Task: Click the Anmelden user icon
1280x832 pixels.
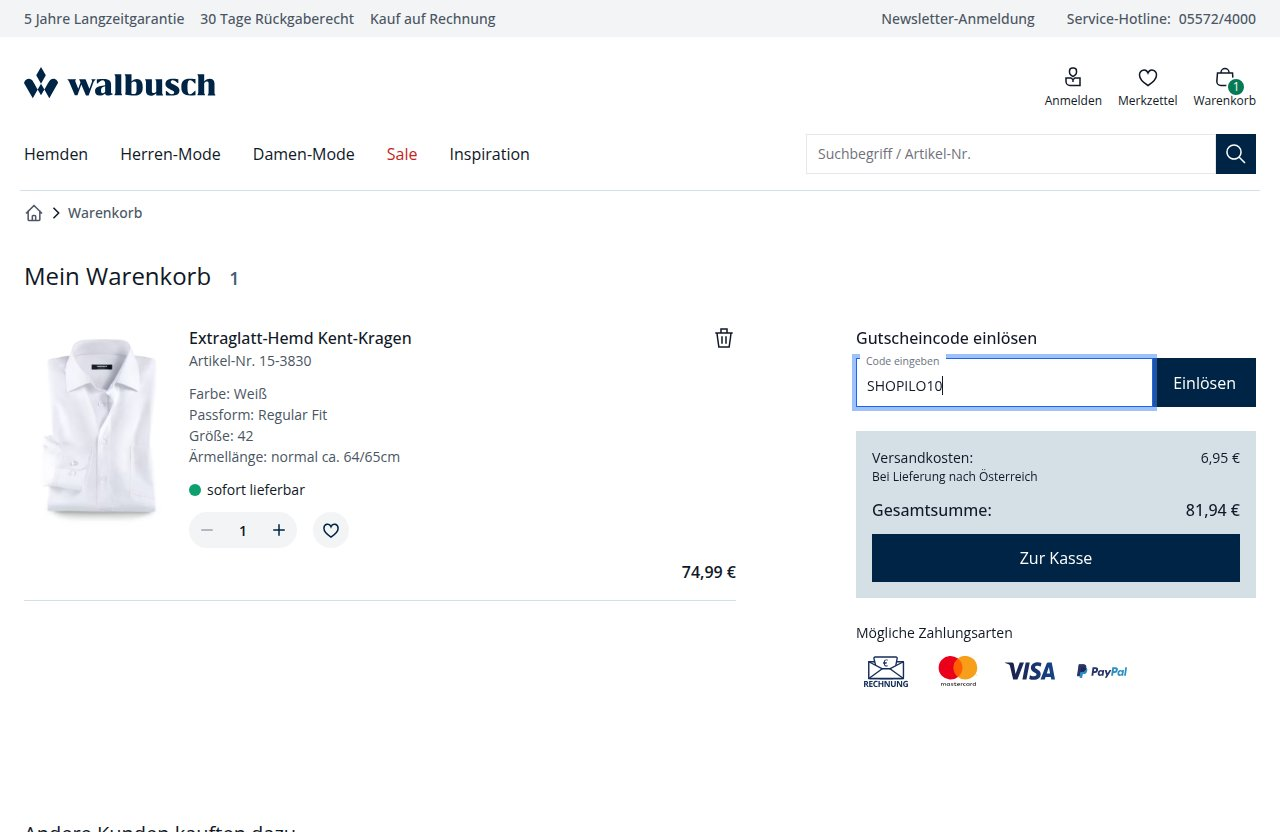Action: pyautogui.click(x=1073, y=78)
